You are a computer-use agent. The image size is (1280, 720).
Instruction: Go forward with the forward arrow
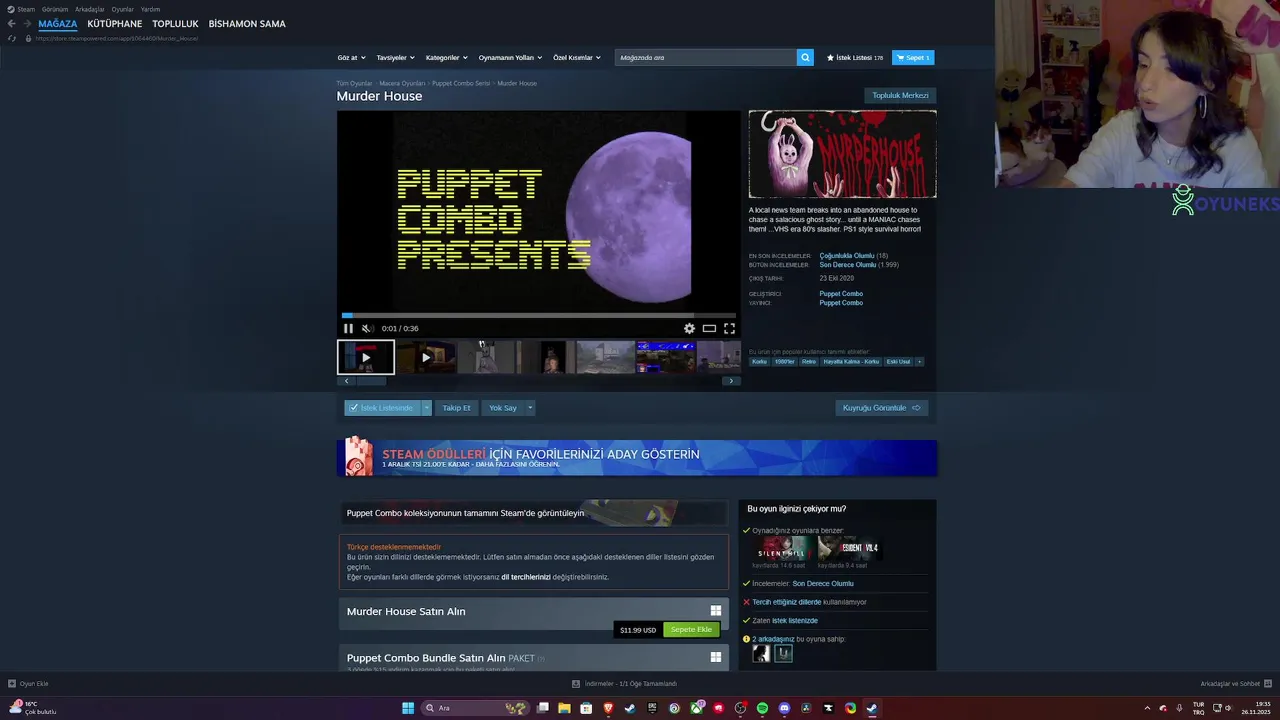[x=27, y=24]
